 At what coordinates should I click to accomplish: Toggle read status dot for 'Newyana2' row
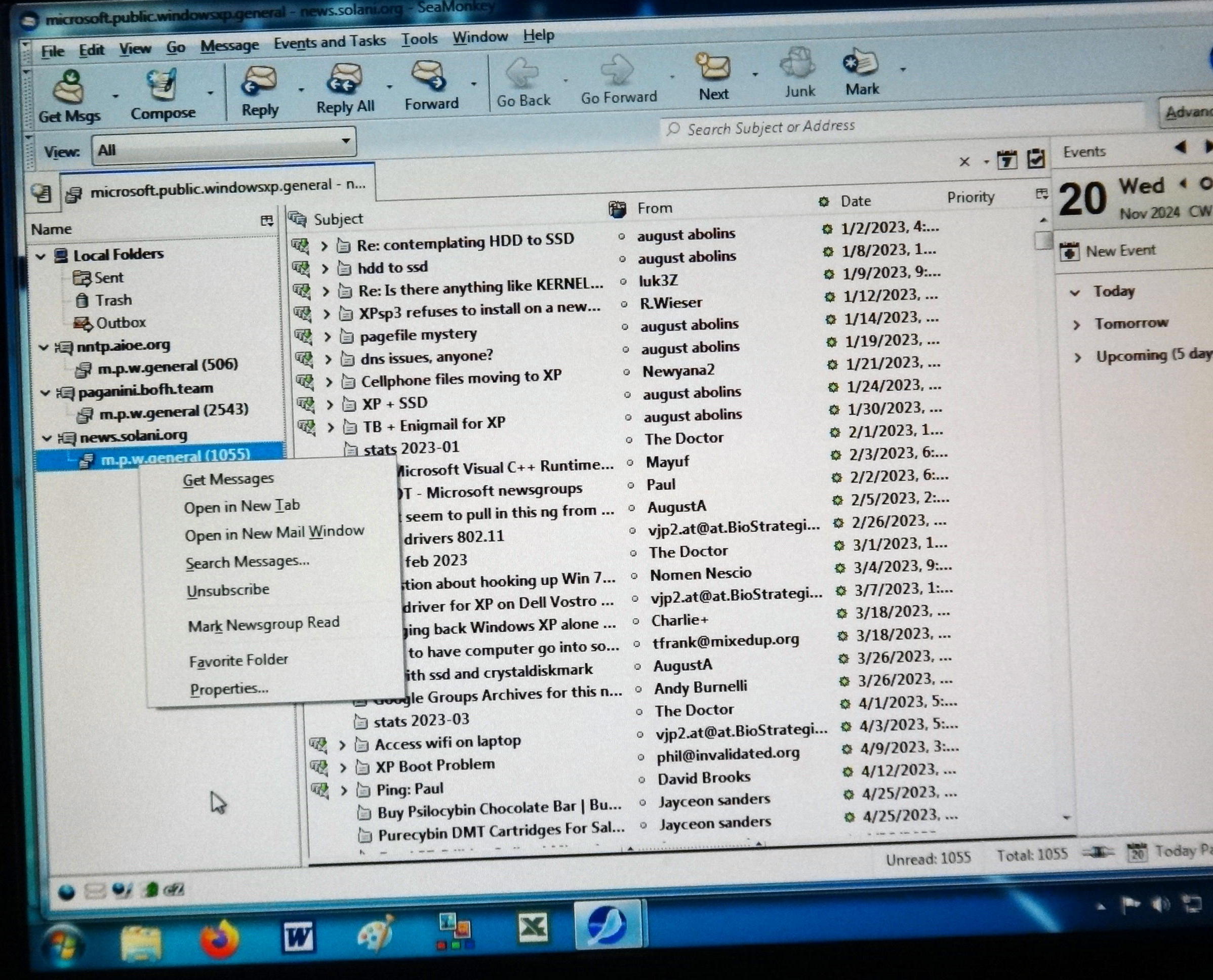coord(626,372)
